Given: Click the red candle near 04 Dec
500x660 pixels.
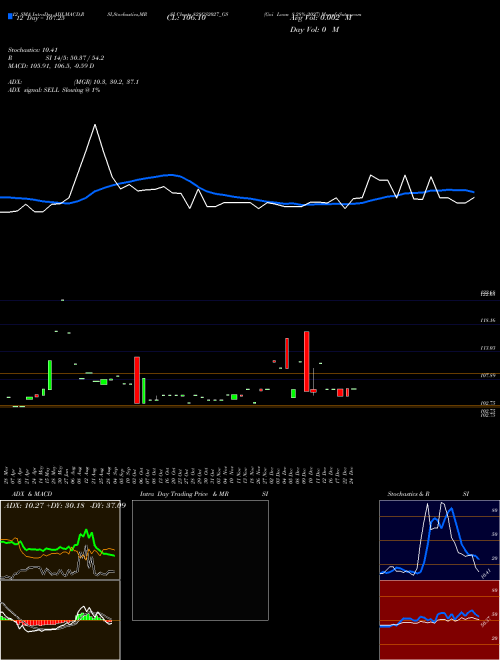Looking at the screenshot, I should click(287, 354).
